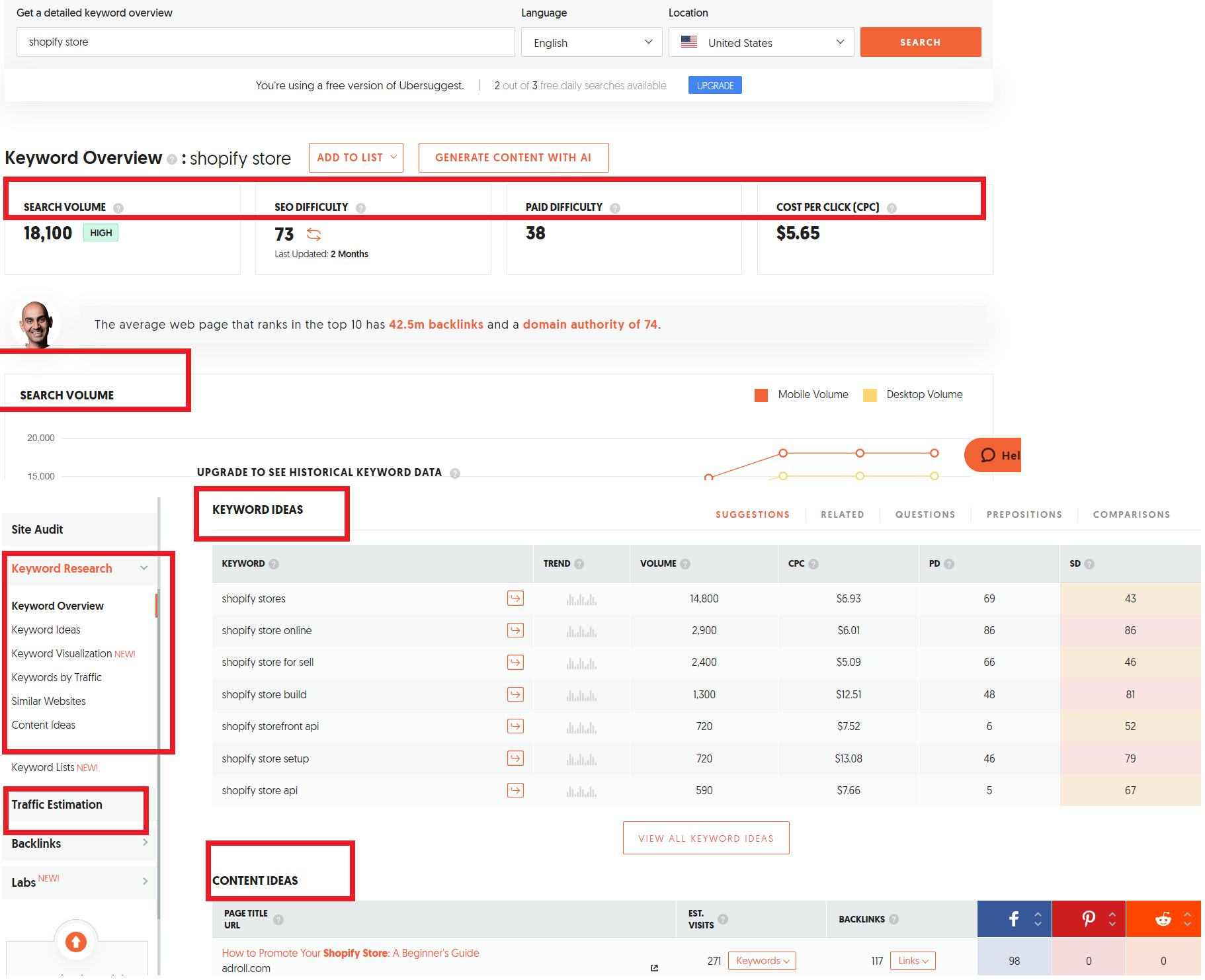1205x980 pixels.
Task: Switch to the Suggestions tab
Action: click(x=753, y=514)
